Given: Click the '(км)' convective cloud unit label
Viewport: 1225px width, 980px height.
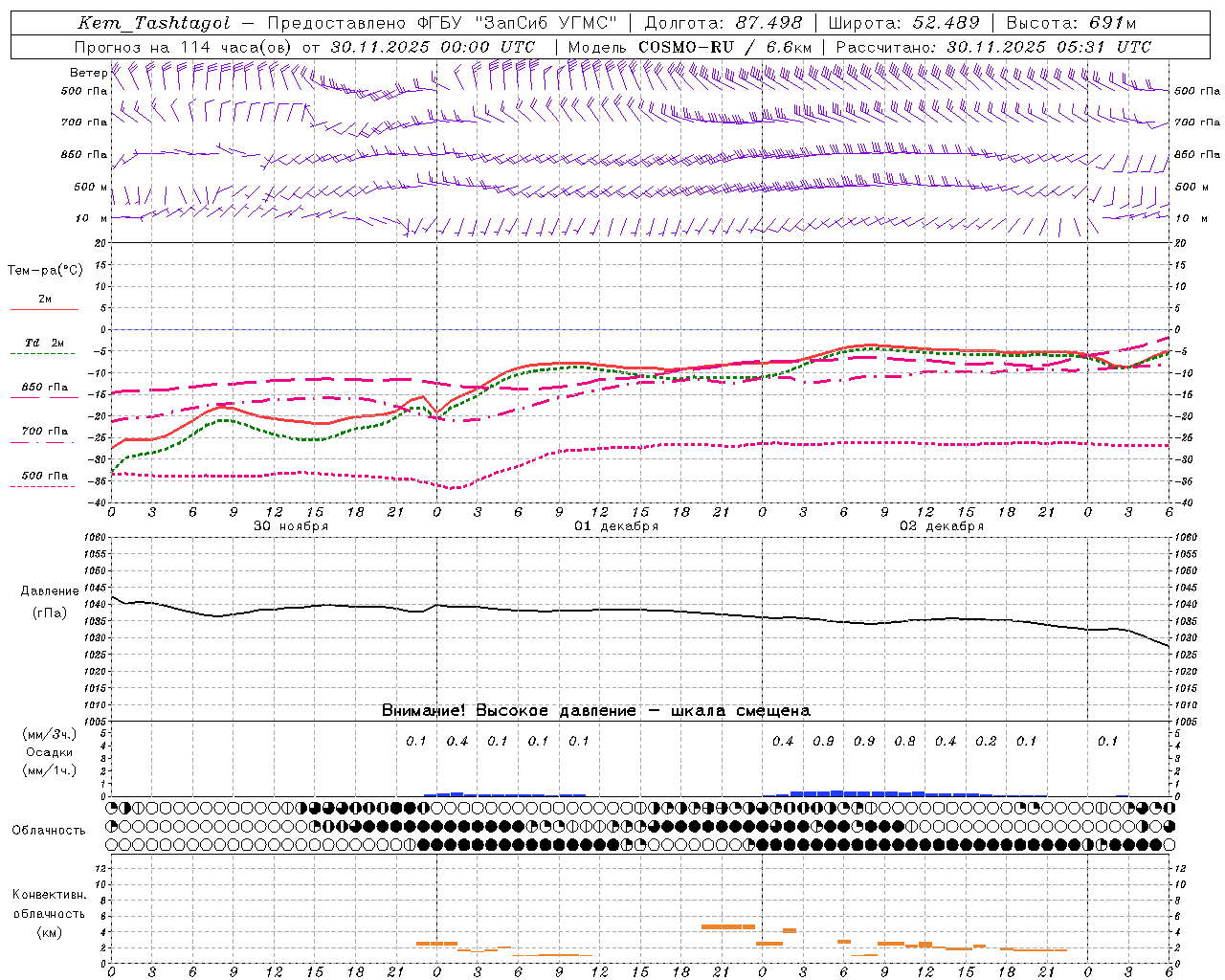Looking at the screenshot, I should [49, 932].
